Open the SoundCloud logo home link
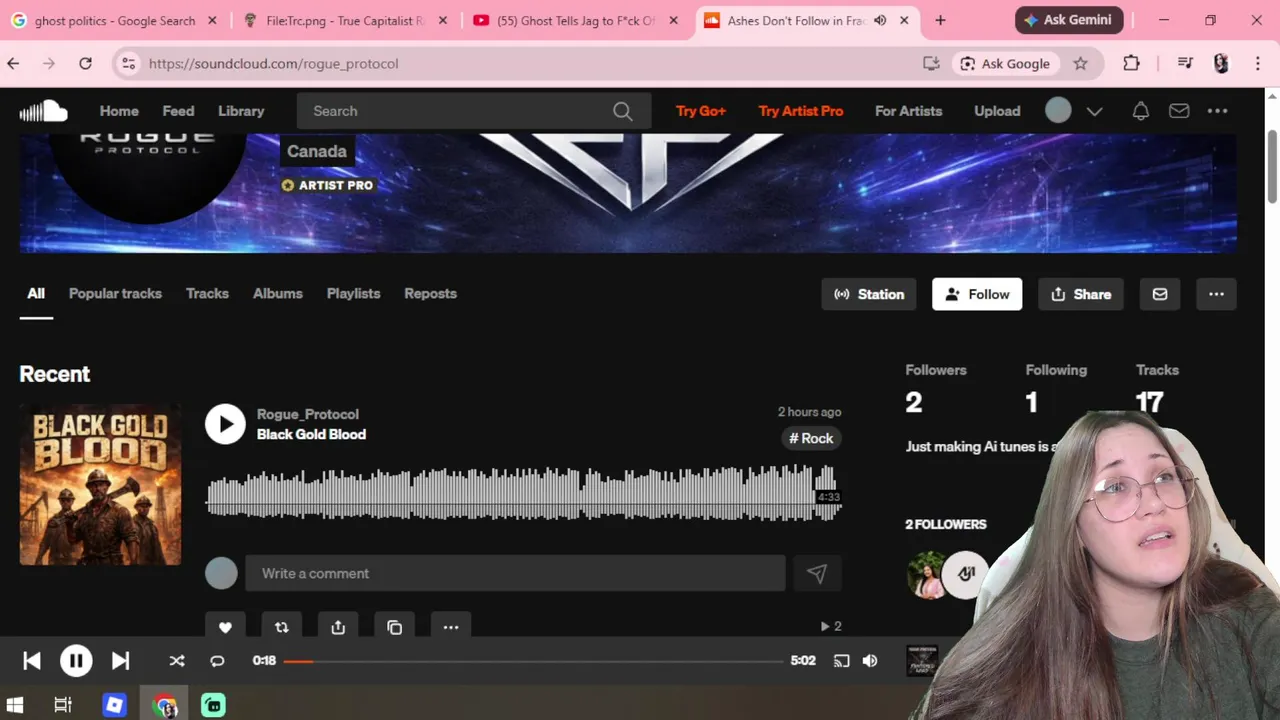Screen dimensions: 1280x720 click(x=43, y=111)
